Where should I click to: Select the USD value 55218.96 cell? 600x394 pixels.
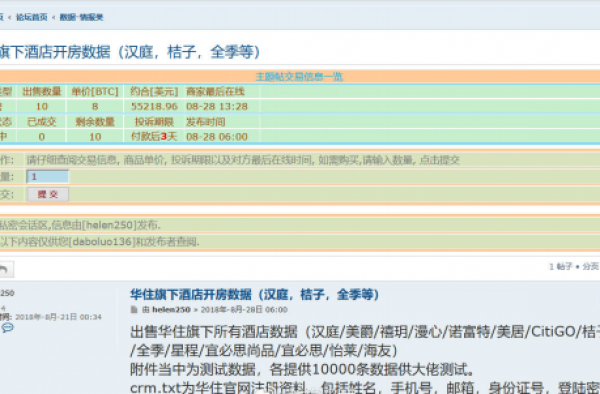pos(154,106)
